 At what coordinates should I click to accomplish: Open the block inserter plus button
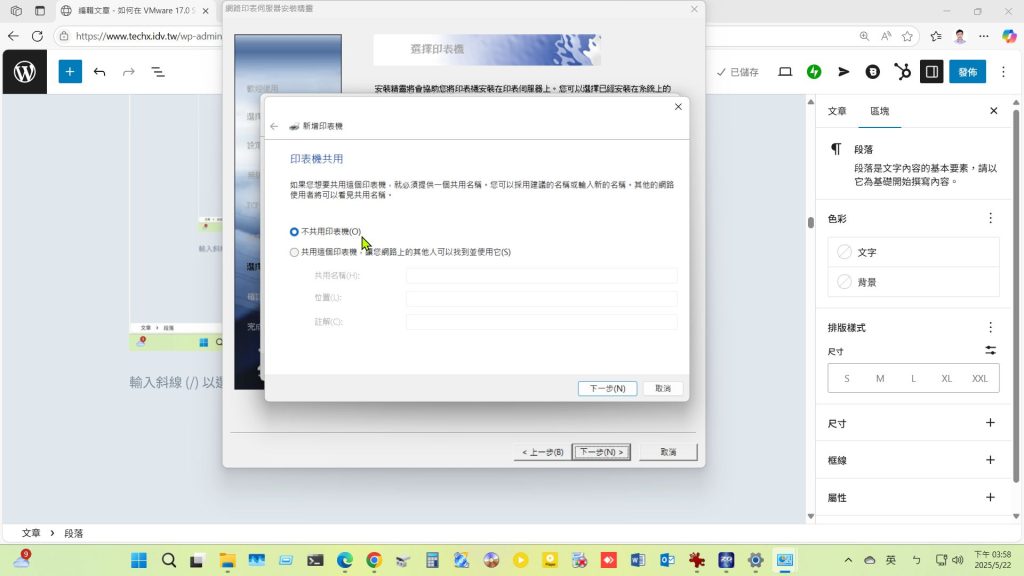click(70, 72)
